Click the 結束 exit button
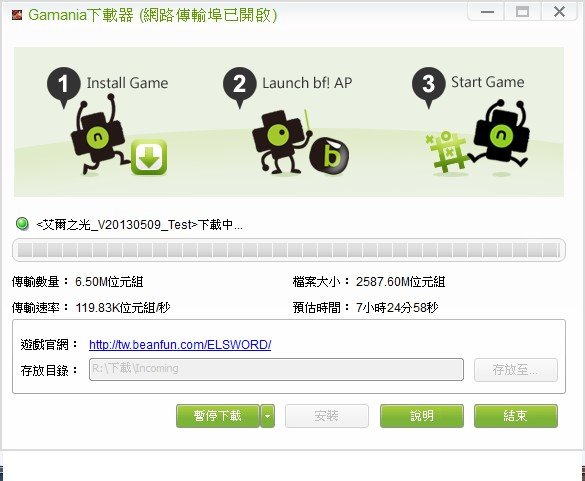Image resolution: width=585 pixels, height=481 pixels. tap(516, 416)
